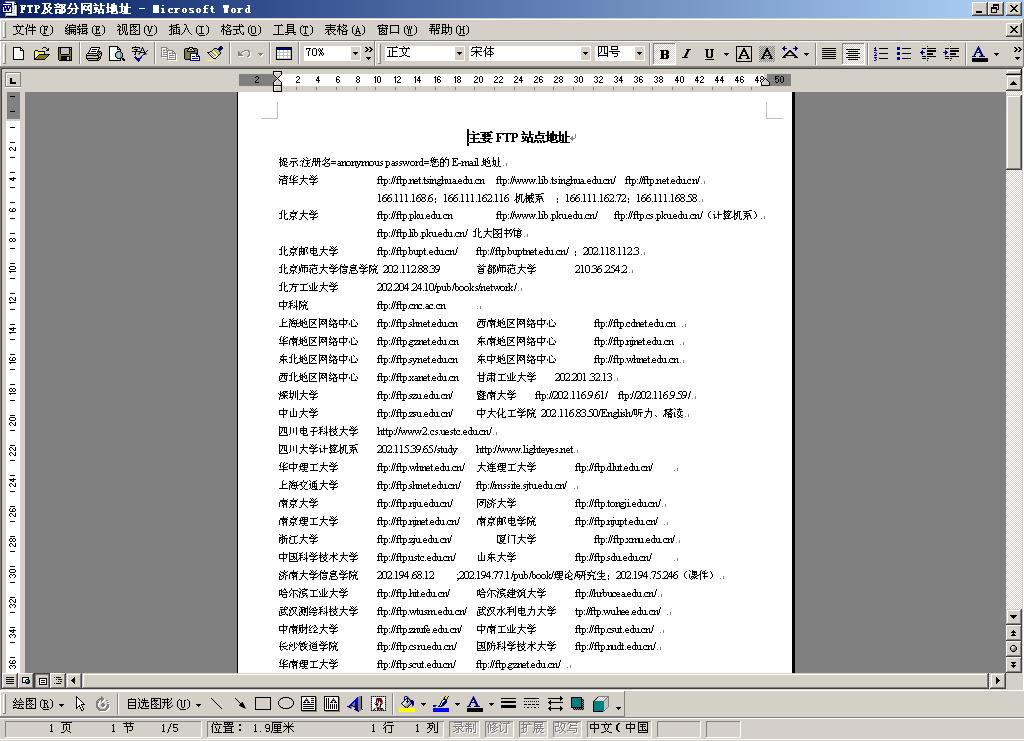The image size is (1024, 741).
Task: Click the 绘图 drawing menu button
Action: tap(37, 704)
